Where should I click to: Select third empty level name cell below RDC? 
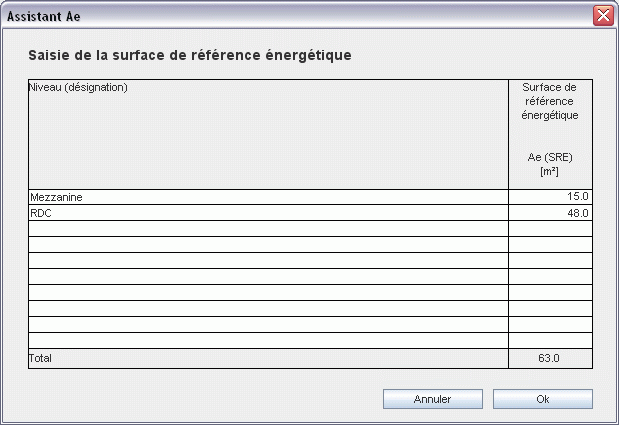268,261
